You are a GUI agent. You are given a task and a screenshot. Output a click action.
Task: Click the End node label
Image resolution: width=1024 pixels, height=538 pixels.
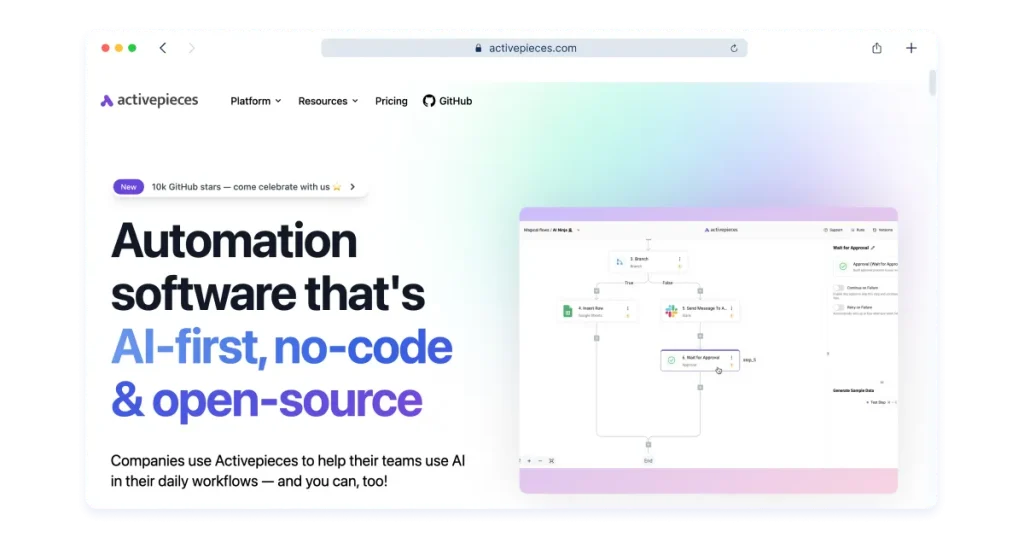648,461
